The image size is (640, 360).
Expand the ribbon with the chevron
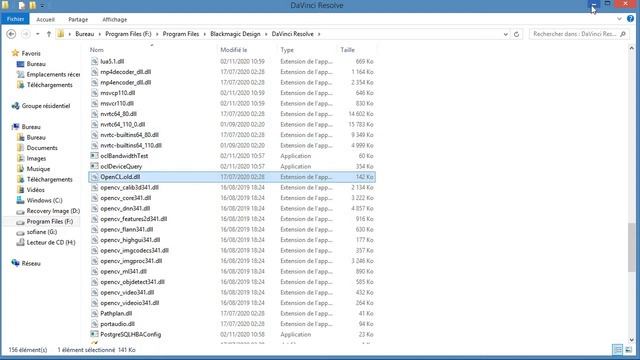619,19
